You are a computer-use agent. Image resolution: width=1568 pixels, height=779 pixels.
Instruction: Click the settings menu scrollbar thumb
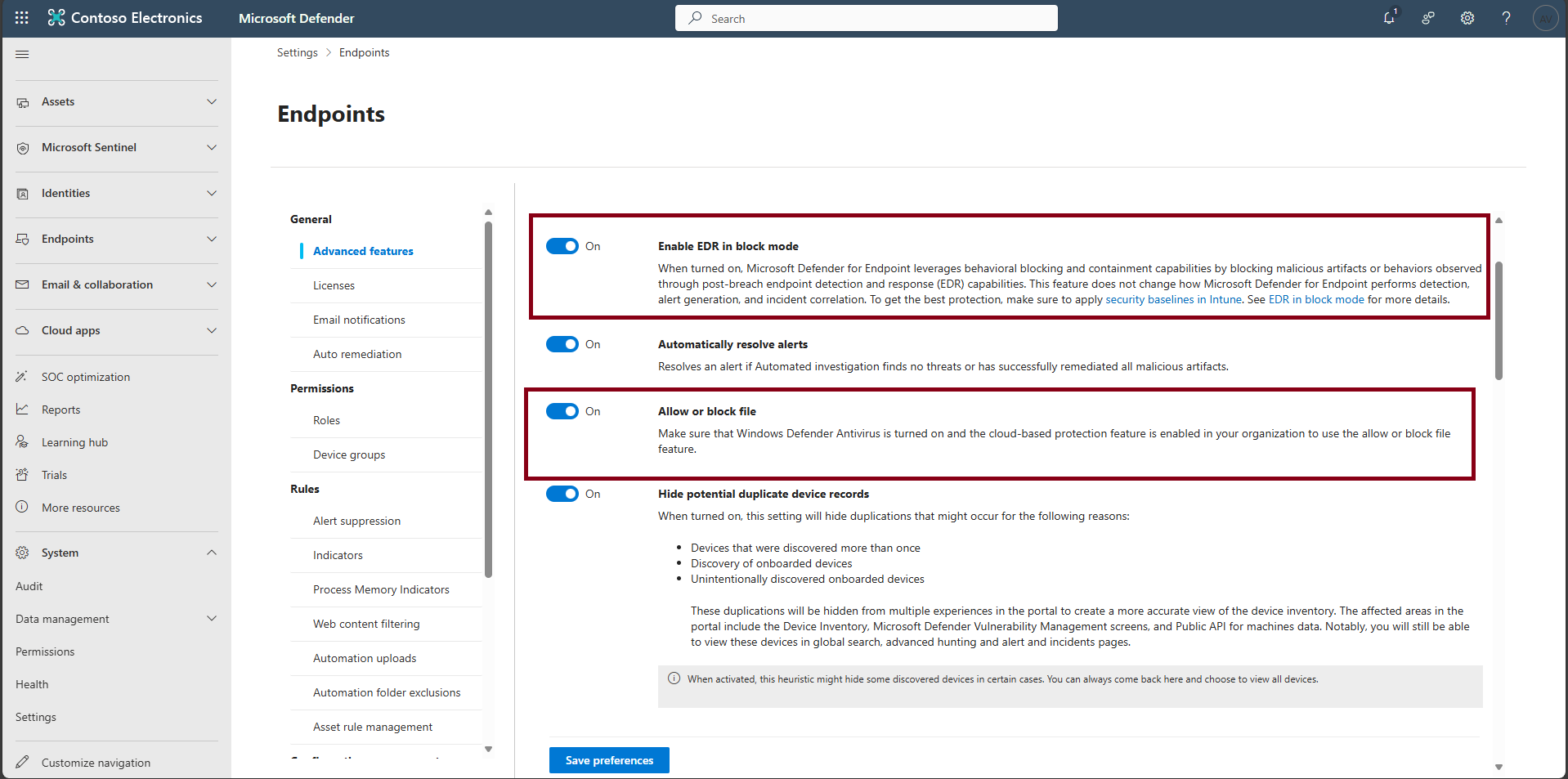488,399
